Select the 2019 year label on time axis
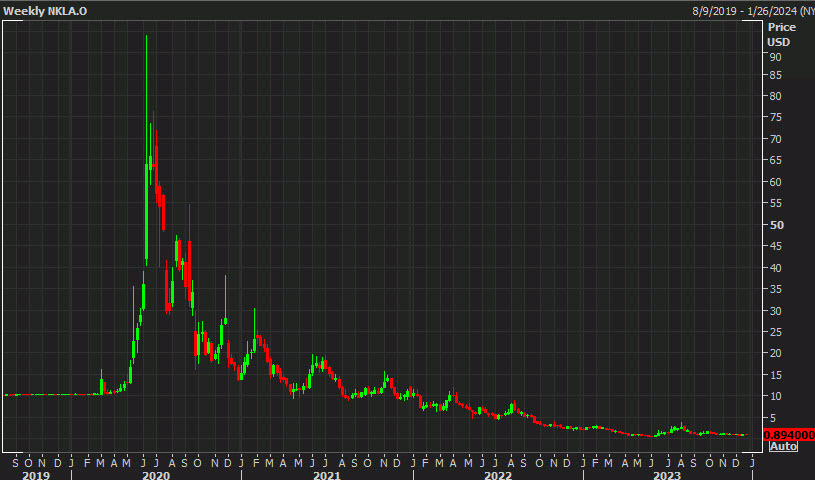Viewport: 815px width, 480px height. pos(35,475)
